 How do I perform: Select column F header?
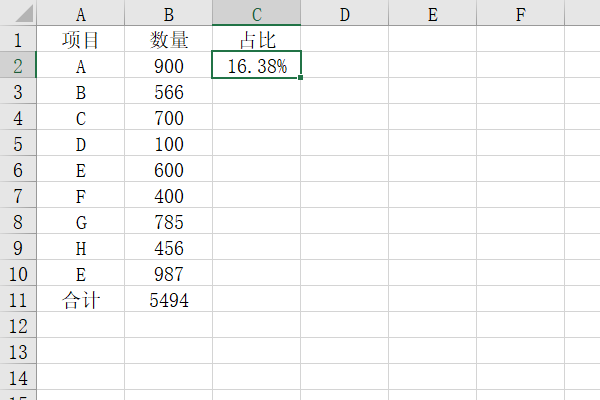tap(520, 13)
